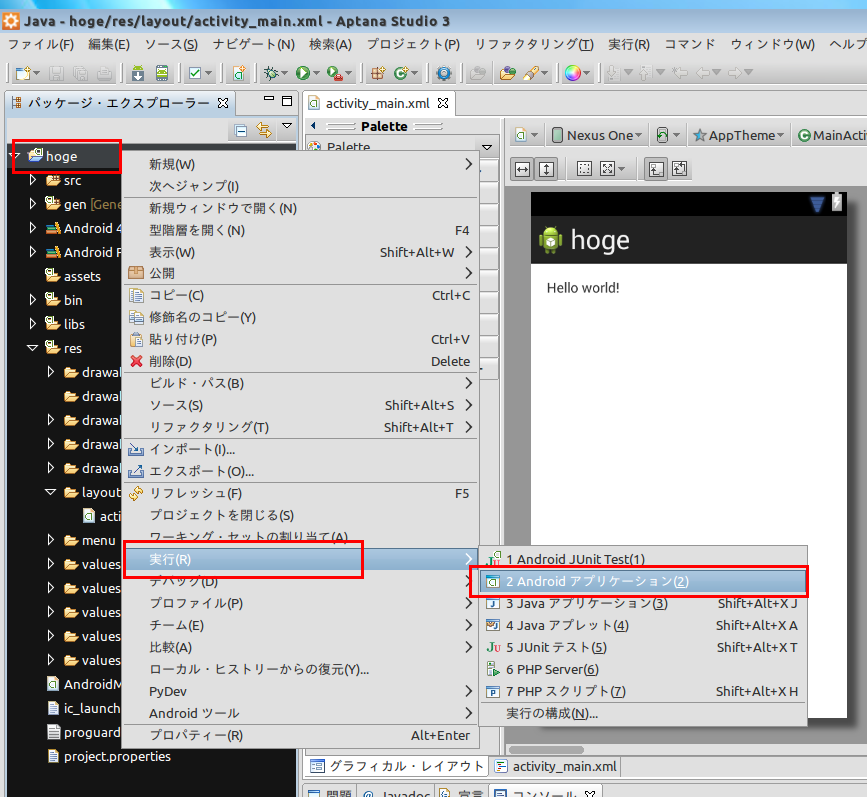Choose 3 Java アプリケーション item
Screen dimensions: 867x797
point(643,603)
